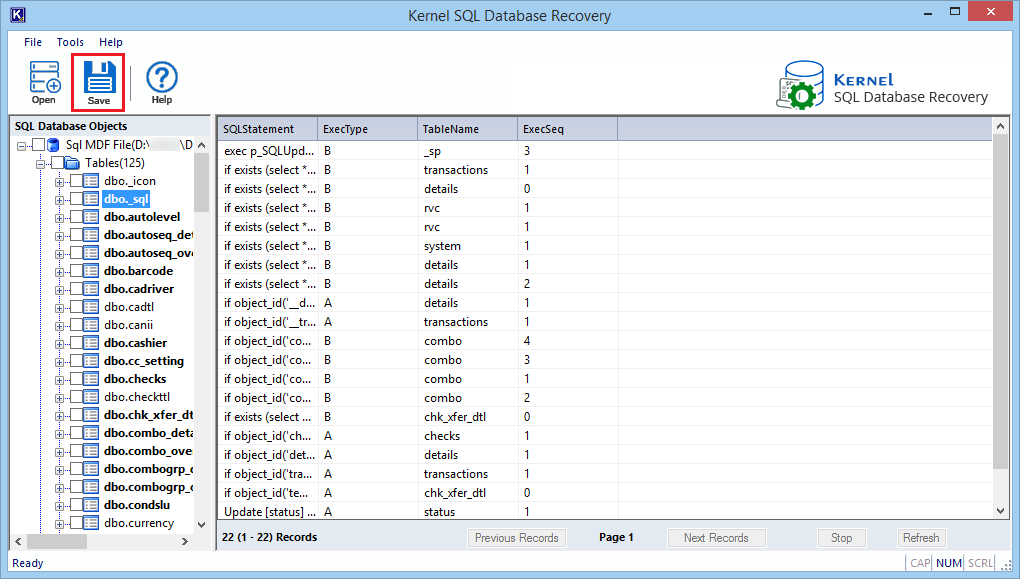Expand the dbo._icon tree node

coord(60,182)
